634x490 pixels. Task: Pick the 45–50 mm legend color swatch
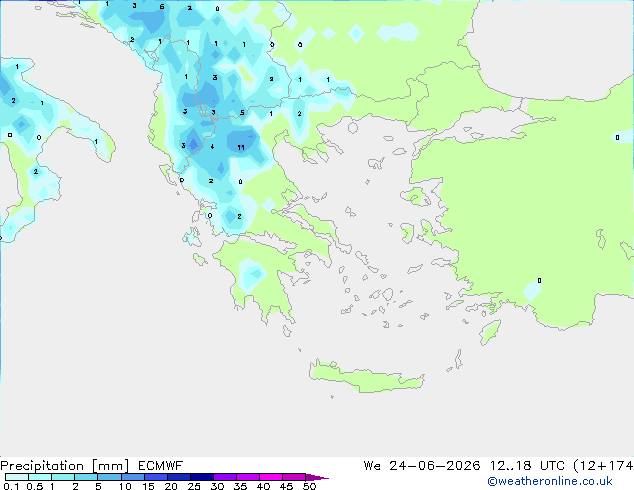pyautogui.click(x=294, y=477)
